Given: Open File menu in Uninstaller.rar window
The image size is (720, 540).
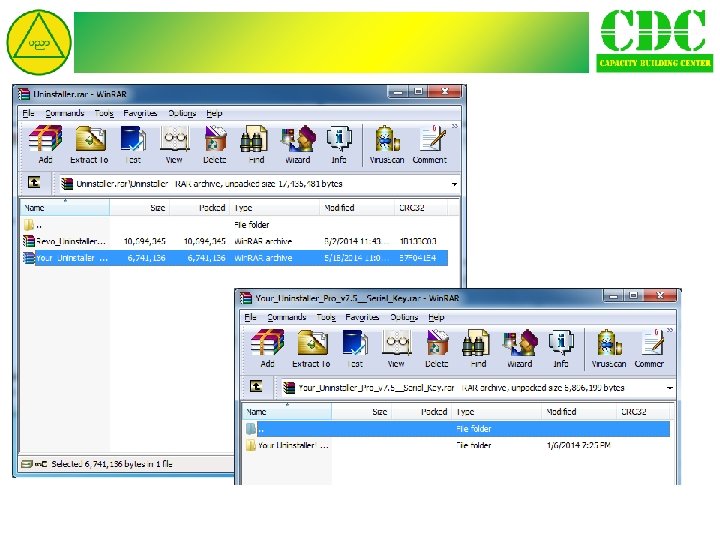Looking at the screenshot, I should (x=28, y=113).
